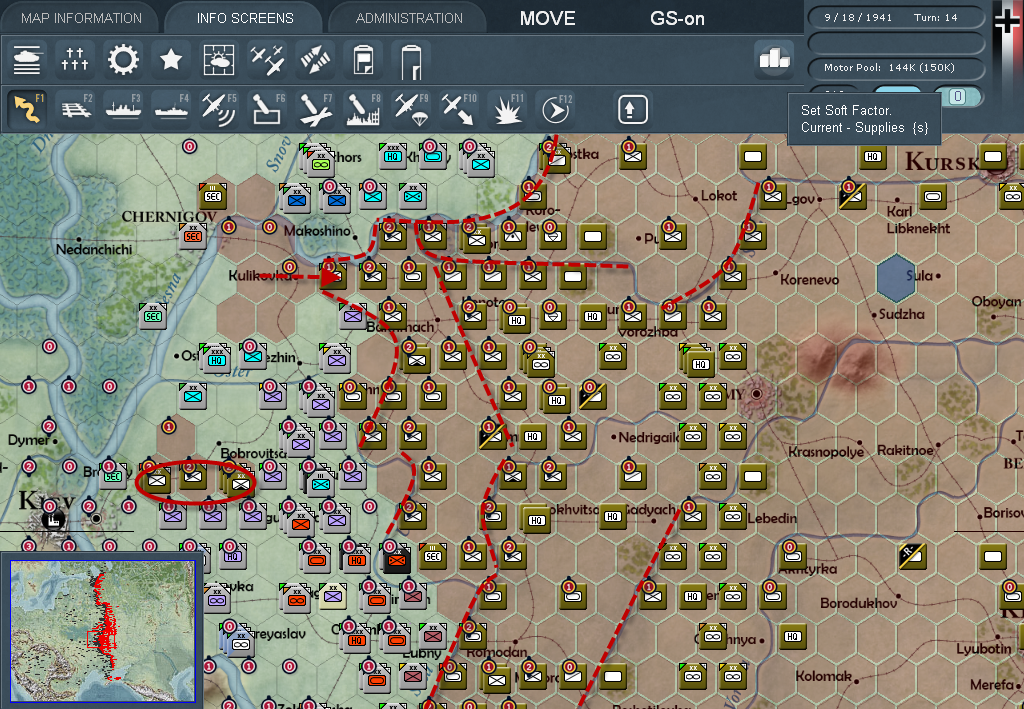Open the weather map icon
Viewport: 1024px width, 709px height.
coord(219,60)
